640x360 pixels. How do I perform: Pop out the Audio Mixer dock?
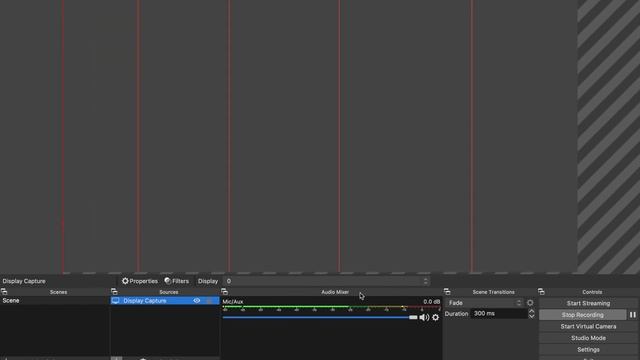click(224, 291)
